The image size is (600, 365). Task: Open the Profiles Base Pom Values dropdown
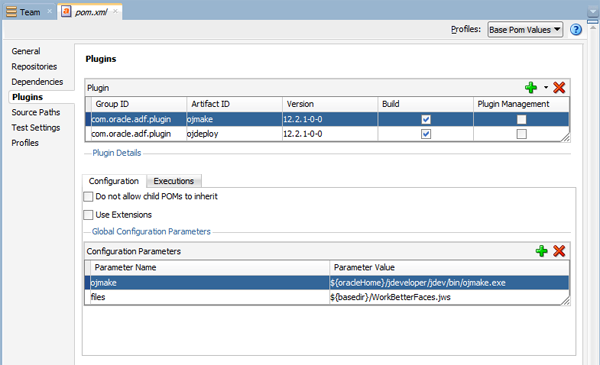click(x=525, y=29)
